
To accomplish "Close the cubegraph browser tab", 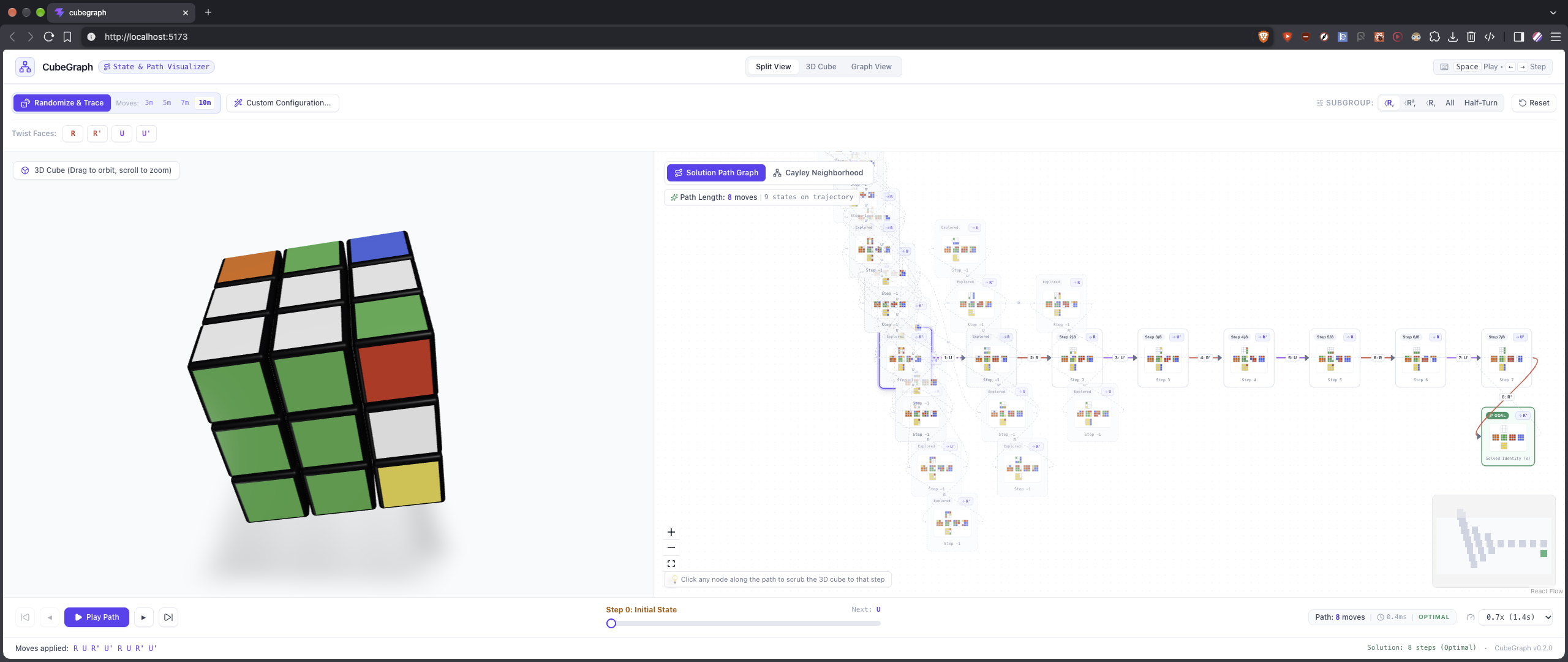I will click(186, 12).
